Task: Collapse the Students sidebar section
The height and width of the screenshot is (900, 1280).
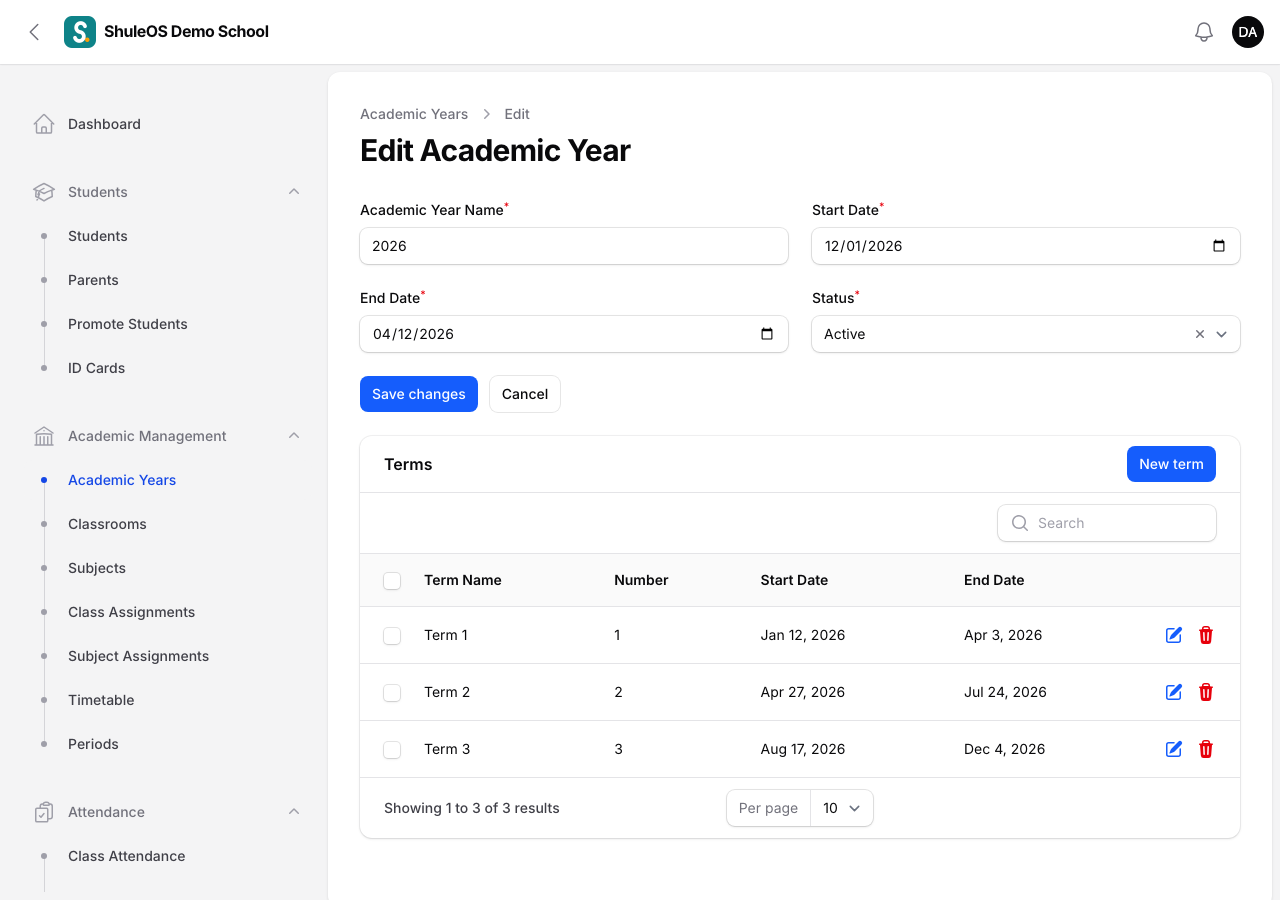Action: (294, 192)
